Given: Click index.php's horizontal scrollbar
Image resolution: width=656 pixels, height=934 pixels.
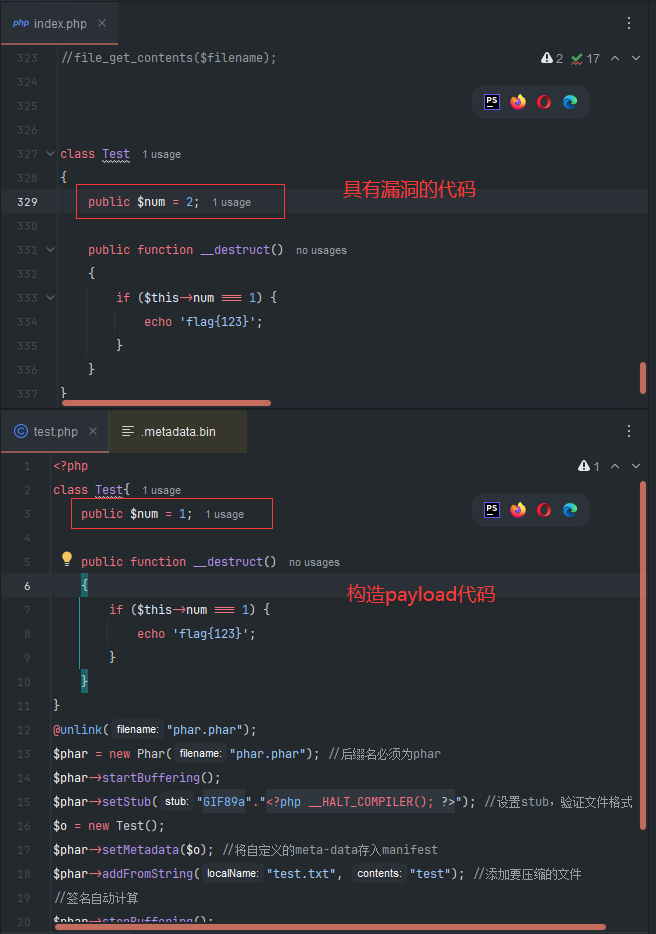Looking at the screenshot, I should 165,403.
